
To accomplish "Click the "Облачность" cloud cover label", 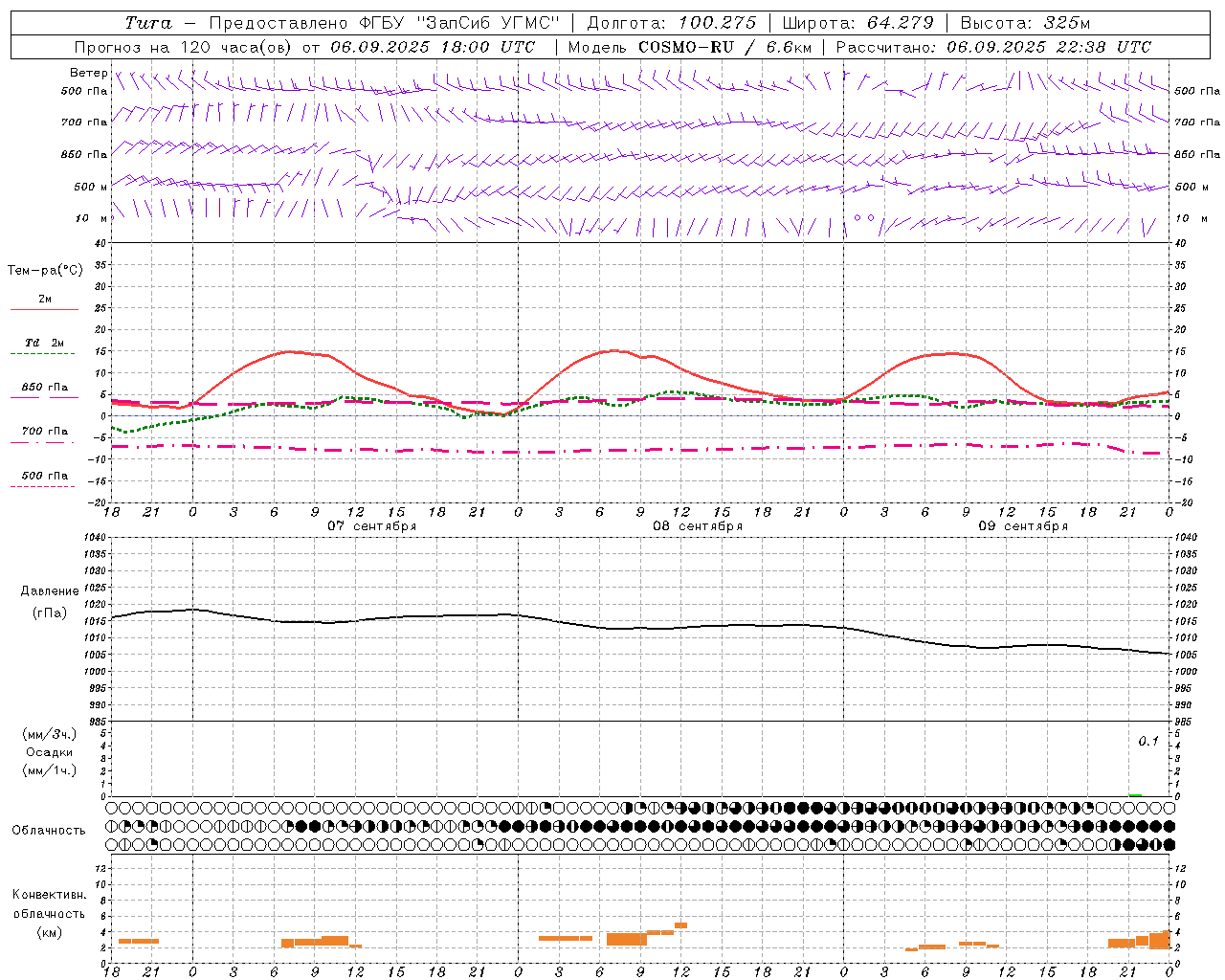I will tap(49, 831).
